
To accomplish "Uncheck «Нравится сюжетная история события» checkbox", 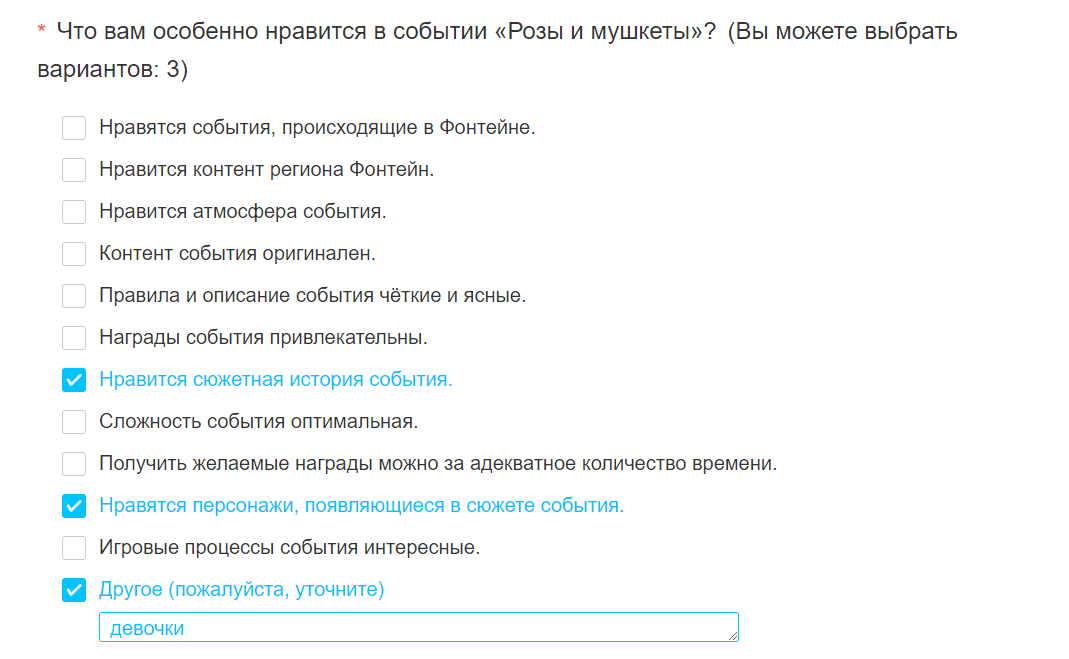I will click(x=74, y=380).
